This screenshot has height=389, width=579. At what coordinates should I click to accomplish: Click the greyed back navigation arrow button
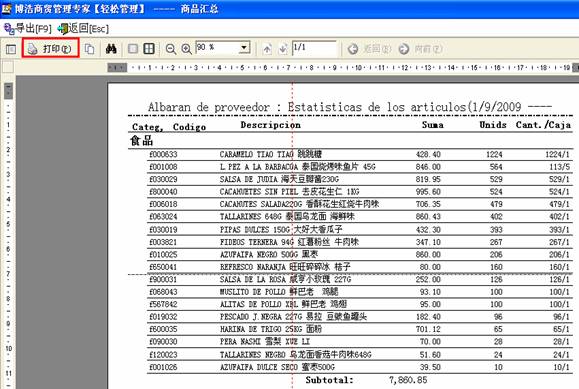pyautogui.click(x=369, y=49)
